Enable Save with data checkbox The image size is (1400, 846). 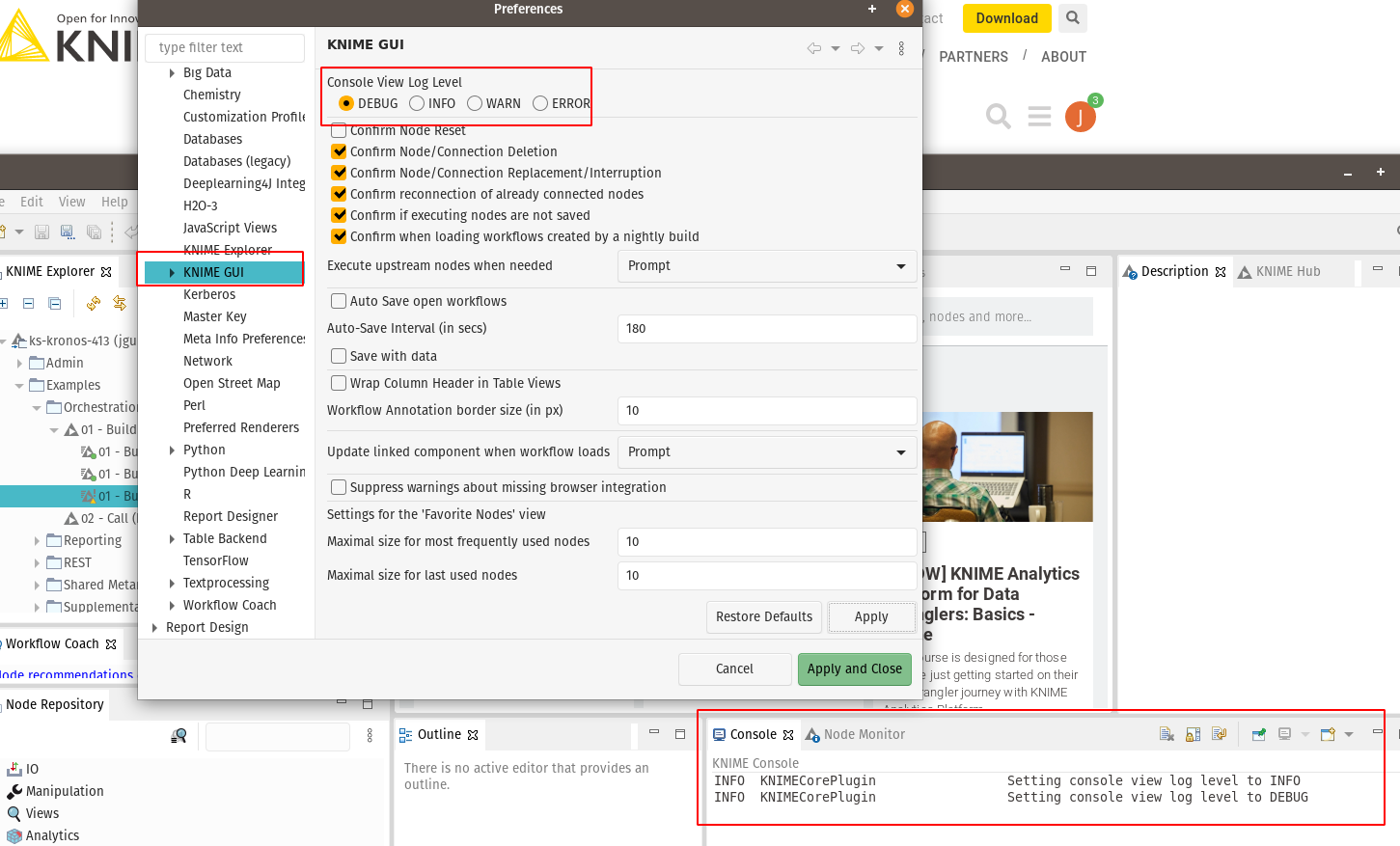pyautogui.click(x=339, y=356)
